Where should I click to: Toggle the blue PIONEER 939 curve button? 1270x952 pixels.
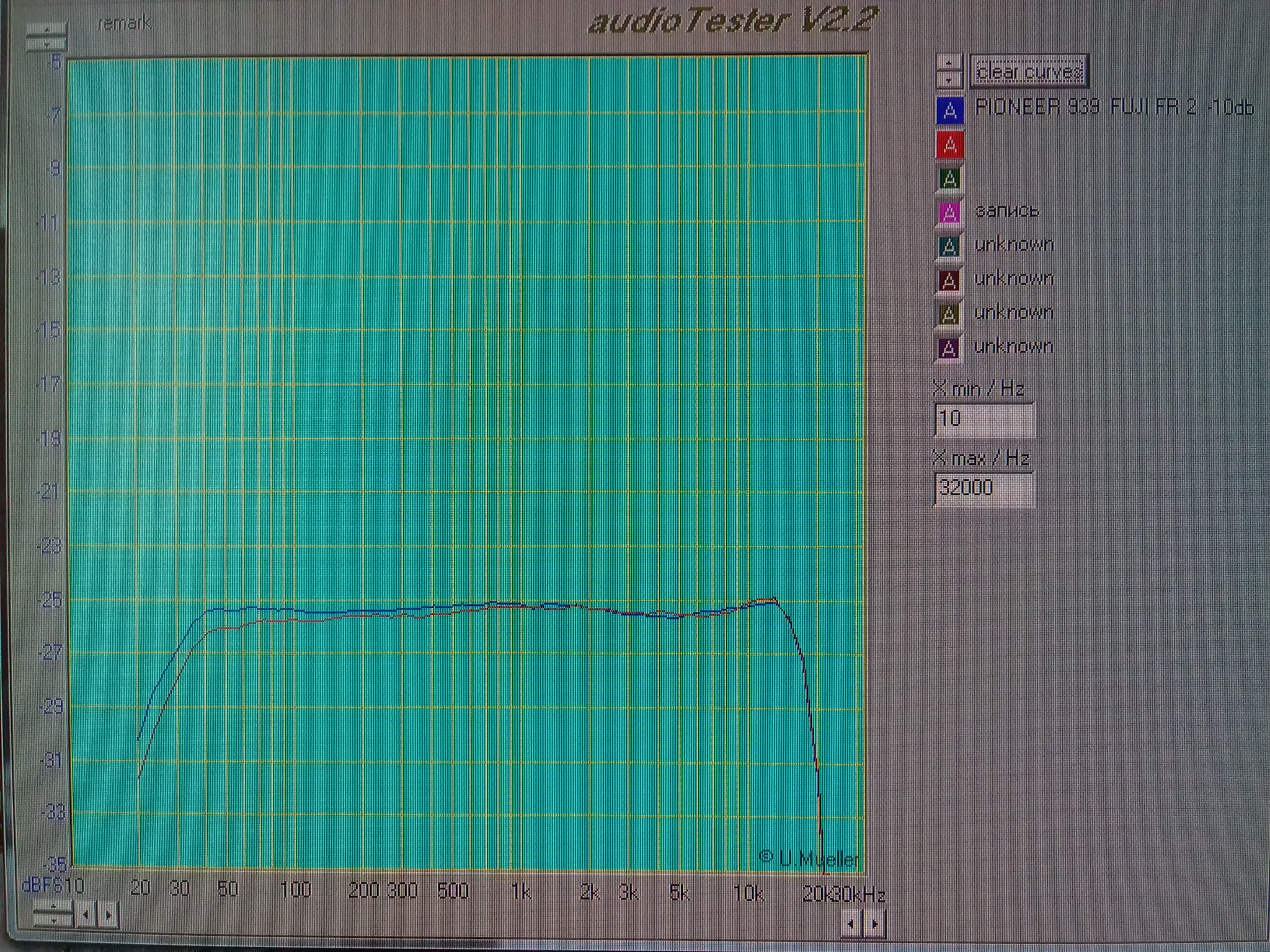949,111
